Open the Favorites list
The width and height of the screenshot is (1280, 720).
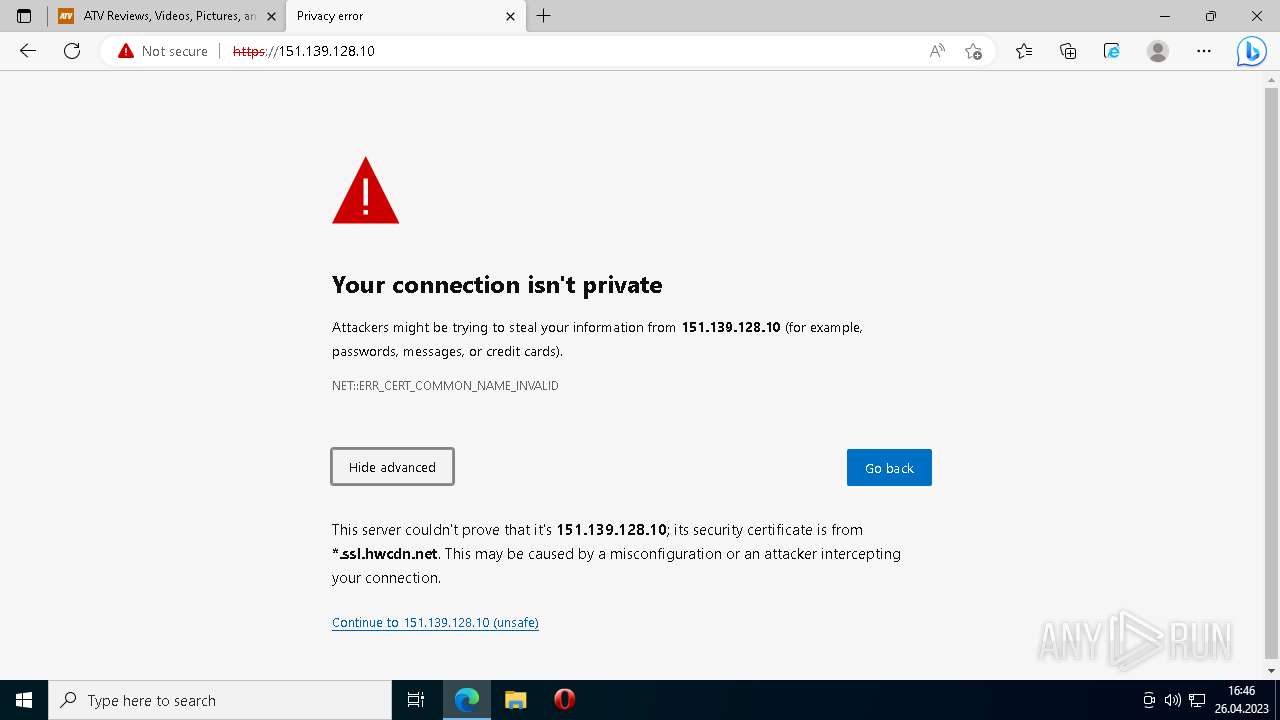pyautogui.click(x=1024, y=51)
